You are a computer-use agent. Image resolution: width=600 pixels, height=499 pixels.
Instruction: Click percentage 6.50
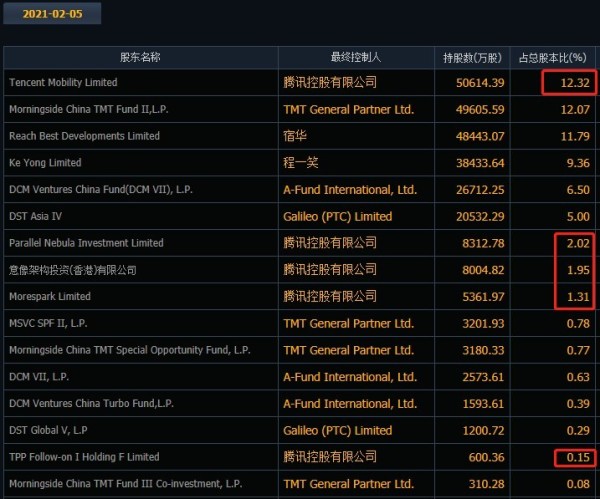tap(578, 190)
